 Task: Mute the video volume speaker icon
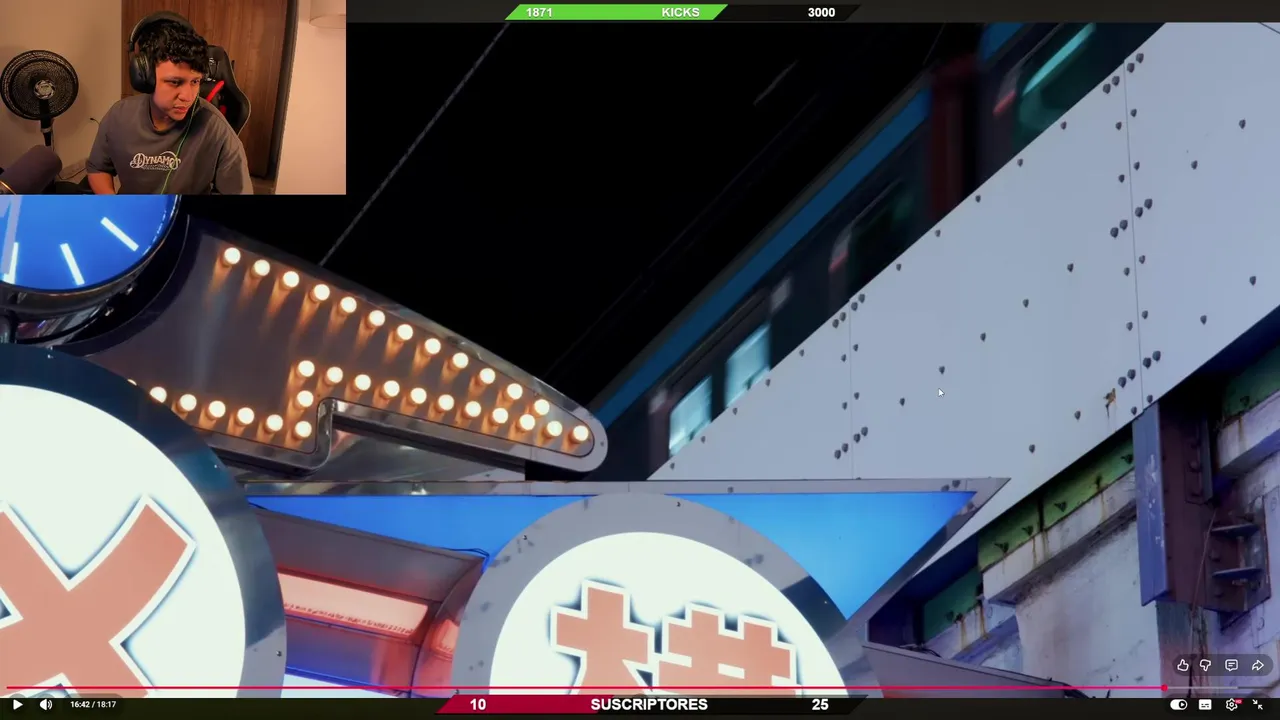pos(46,704)
